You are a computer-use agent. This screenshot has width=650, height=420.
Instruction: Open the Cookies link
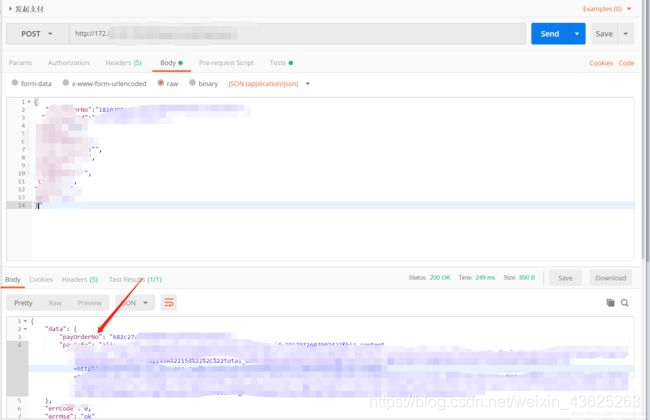click(x=601, y=63)
